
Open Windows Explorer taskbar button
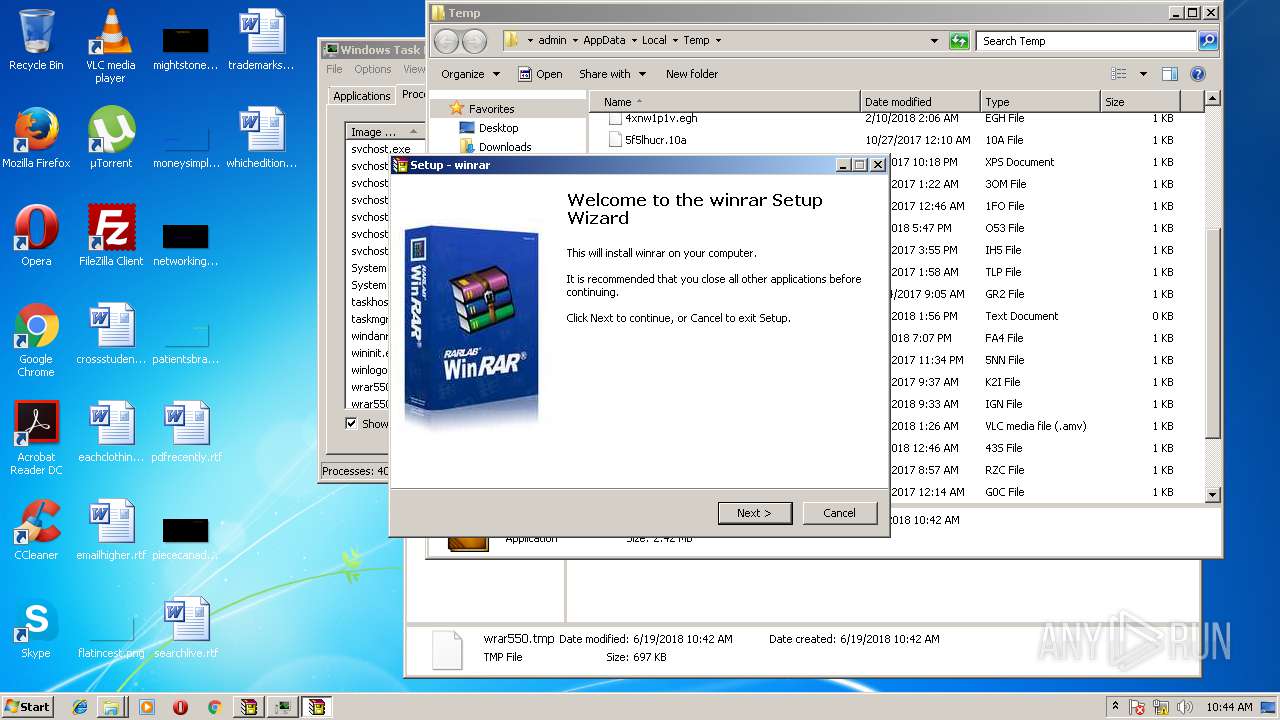point(110,707)
